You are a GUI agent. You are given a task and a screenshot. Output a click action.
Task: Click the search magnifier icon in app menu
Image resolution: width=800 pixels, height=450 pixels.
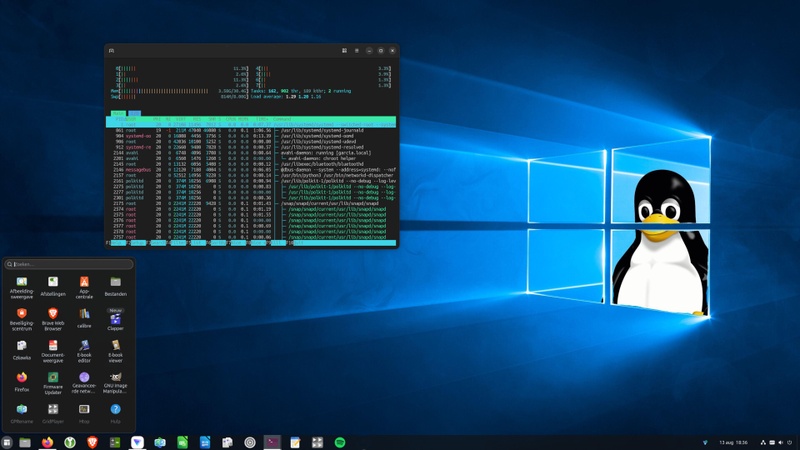click(x=10, y=264)
